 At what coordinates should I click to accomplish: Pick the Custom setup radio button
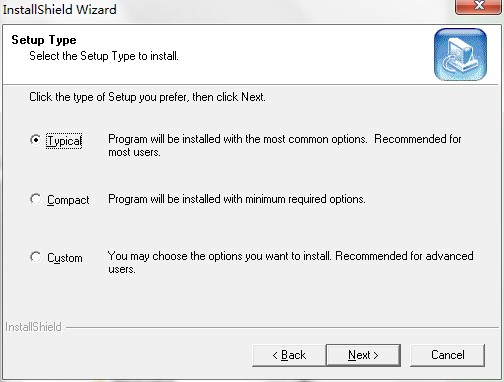(35, 257)
